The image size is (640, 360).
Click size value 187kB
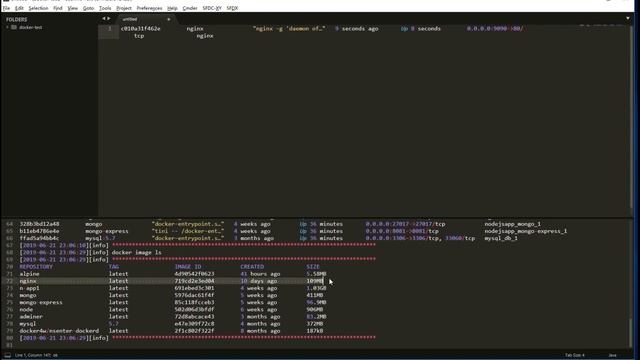point(315,331)
